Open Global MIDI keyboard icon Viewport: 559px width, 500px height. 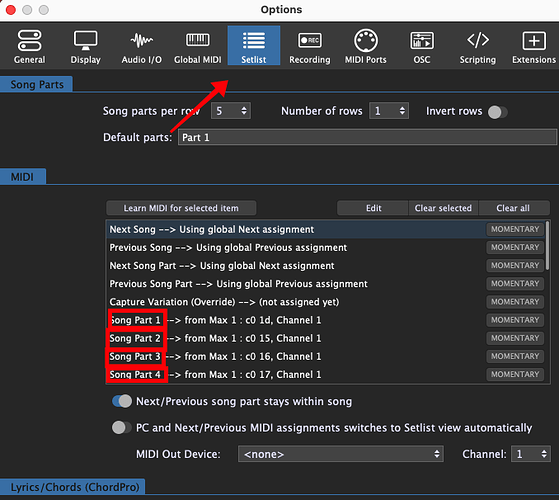198,40
